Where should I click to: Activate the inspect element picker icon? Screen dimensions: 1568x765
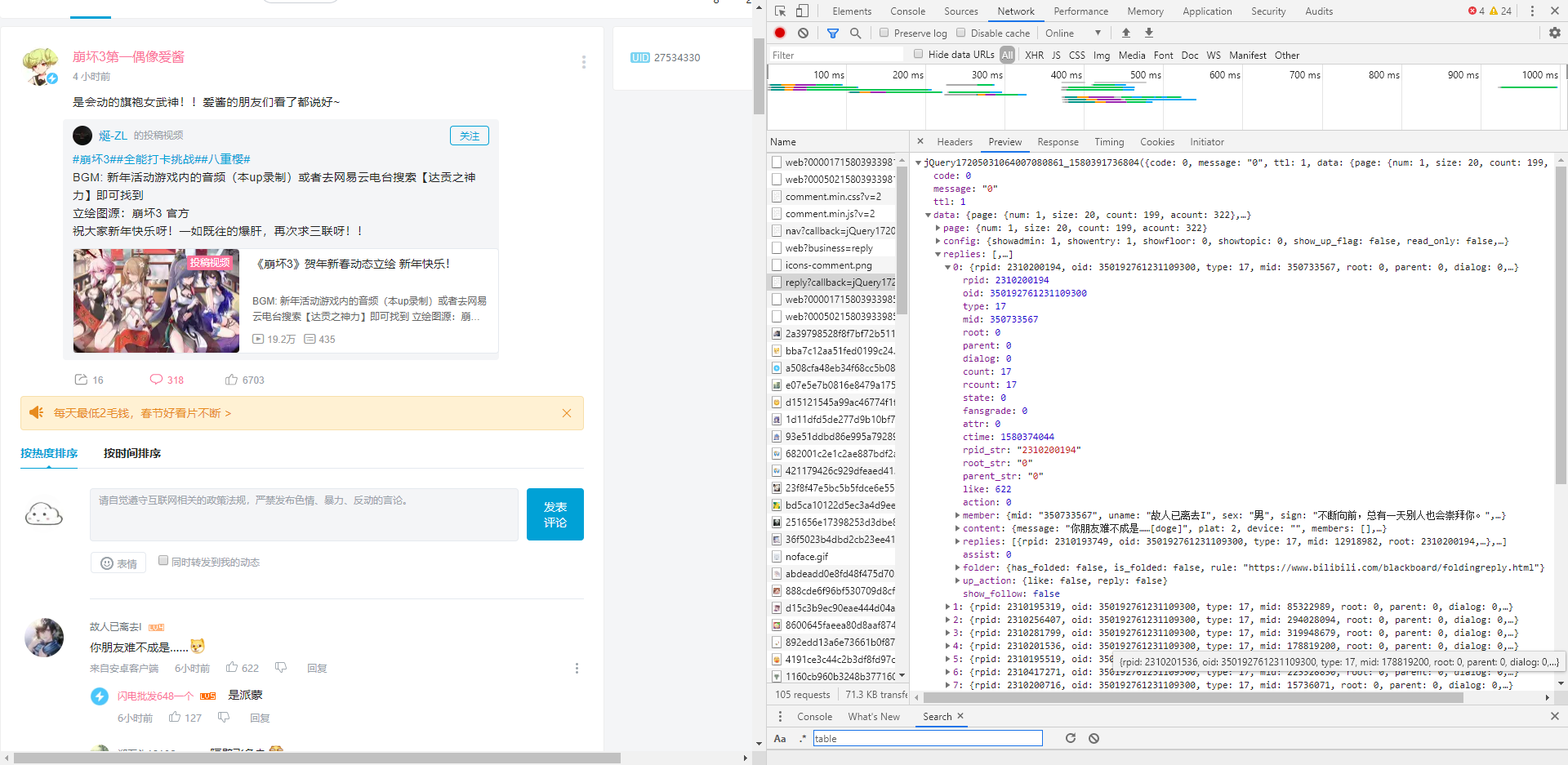[780, 11]
